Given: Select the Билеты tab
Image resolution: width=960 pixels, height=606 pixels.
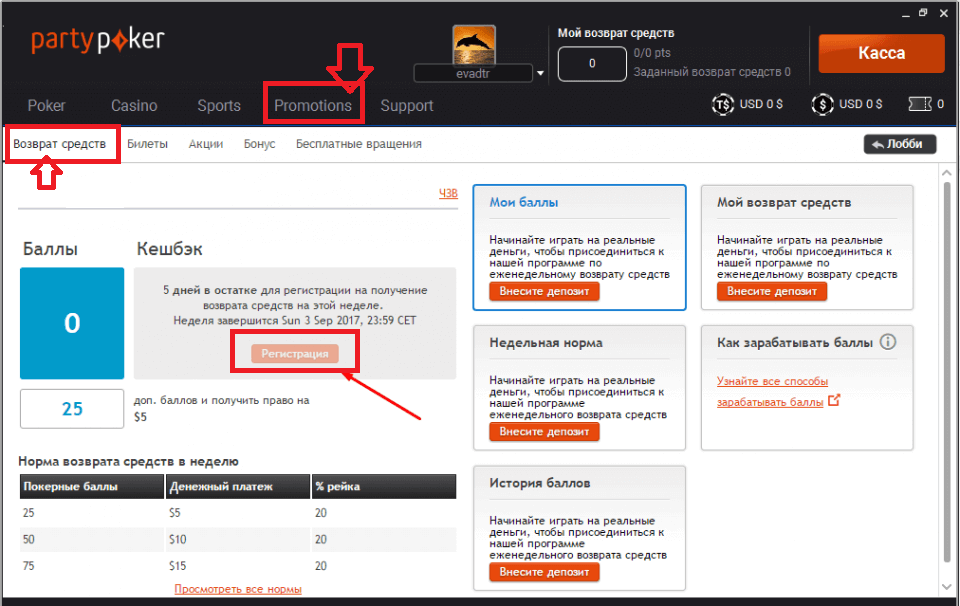Looking at the screenshot, I should coord(148,144).
